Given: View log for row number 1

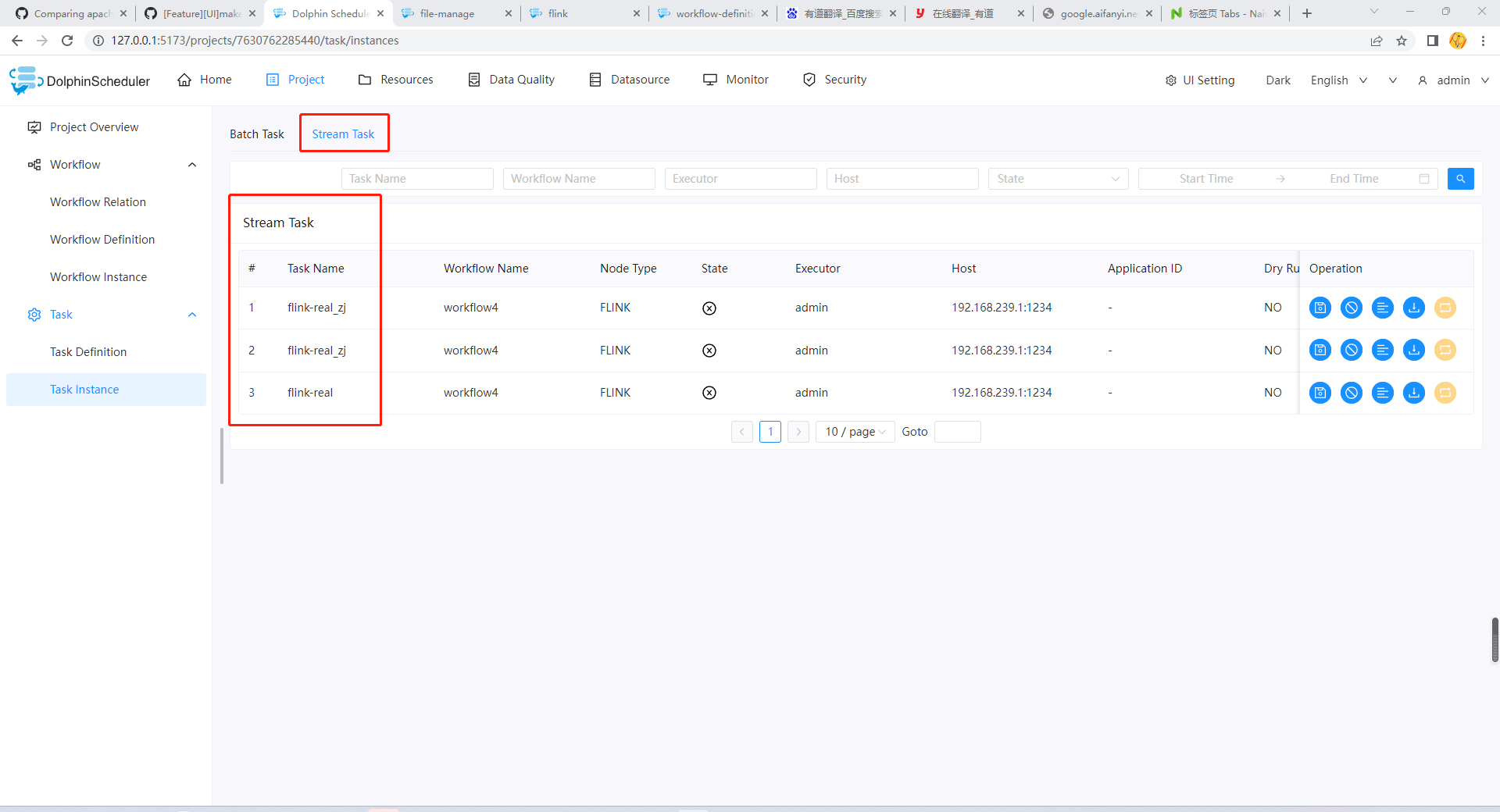Looking at the screenshot, I should [1383, 308].
